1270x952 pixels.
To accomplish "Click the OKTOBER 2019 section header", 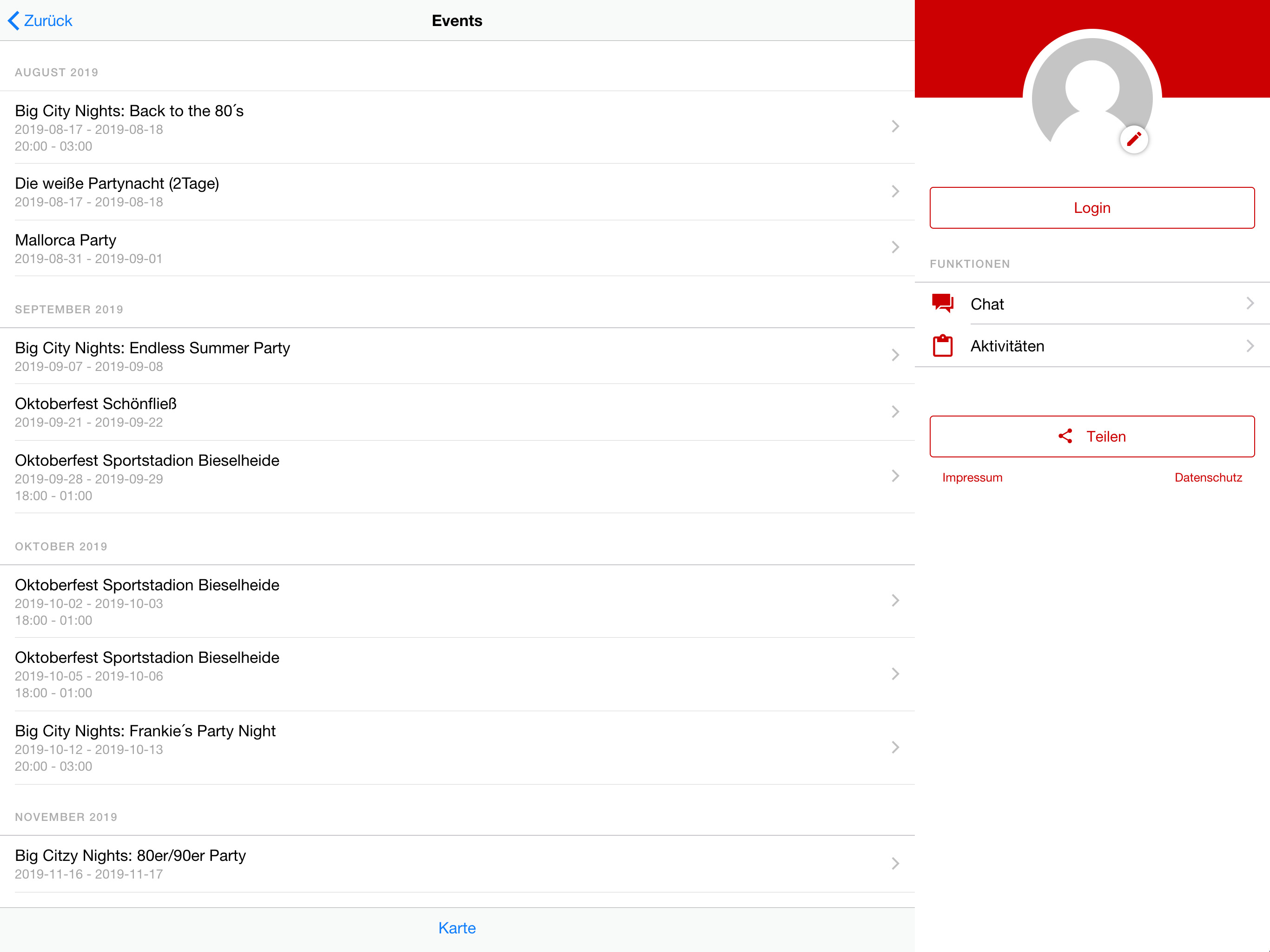I will (61, 547).
